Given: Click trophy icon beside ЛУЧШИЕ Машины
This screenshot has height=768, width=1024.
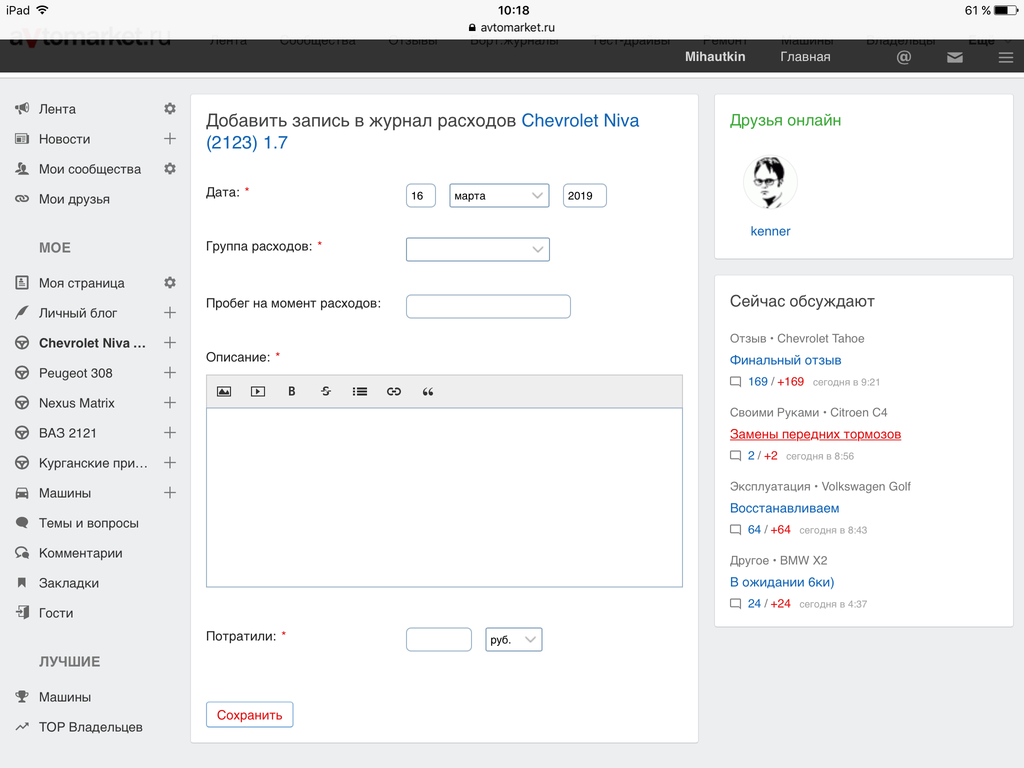Looking at the screenshot, I should coord(22,697).
